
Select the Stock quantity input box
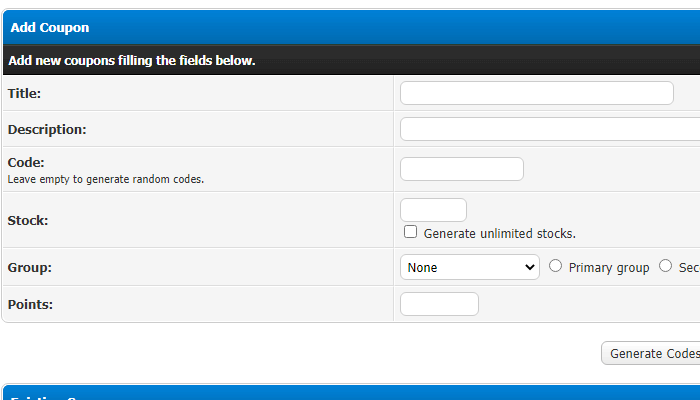(x=433, y=210)
